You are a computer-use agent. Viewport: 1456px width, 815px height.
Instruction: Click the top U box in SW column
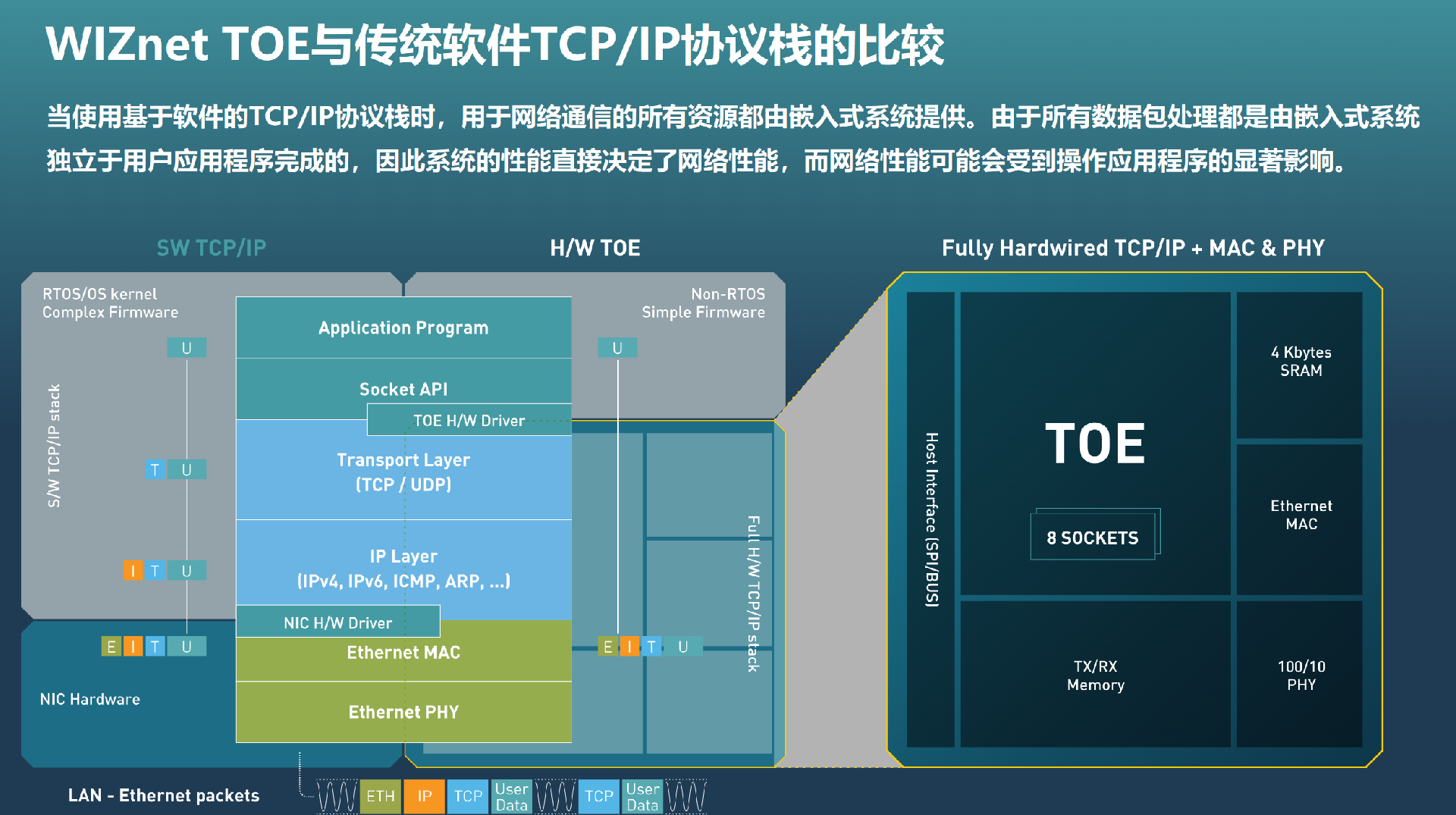187,348
